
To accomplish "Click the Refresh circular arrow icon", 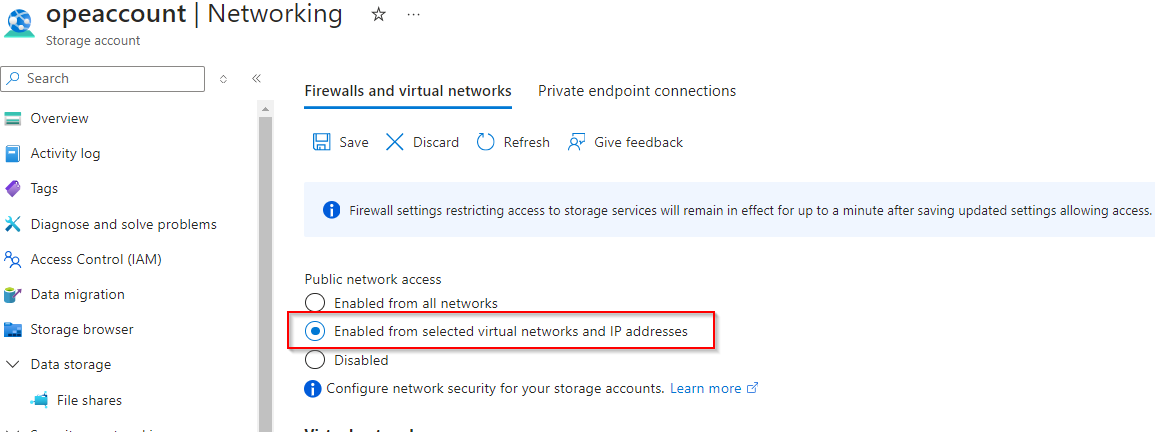I will click(x=486, y=142).
